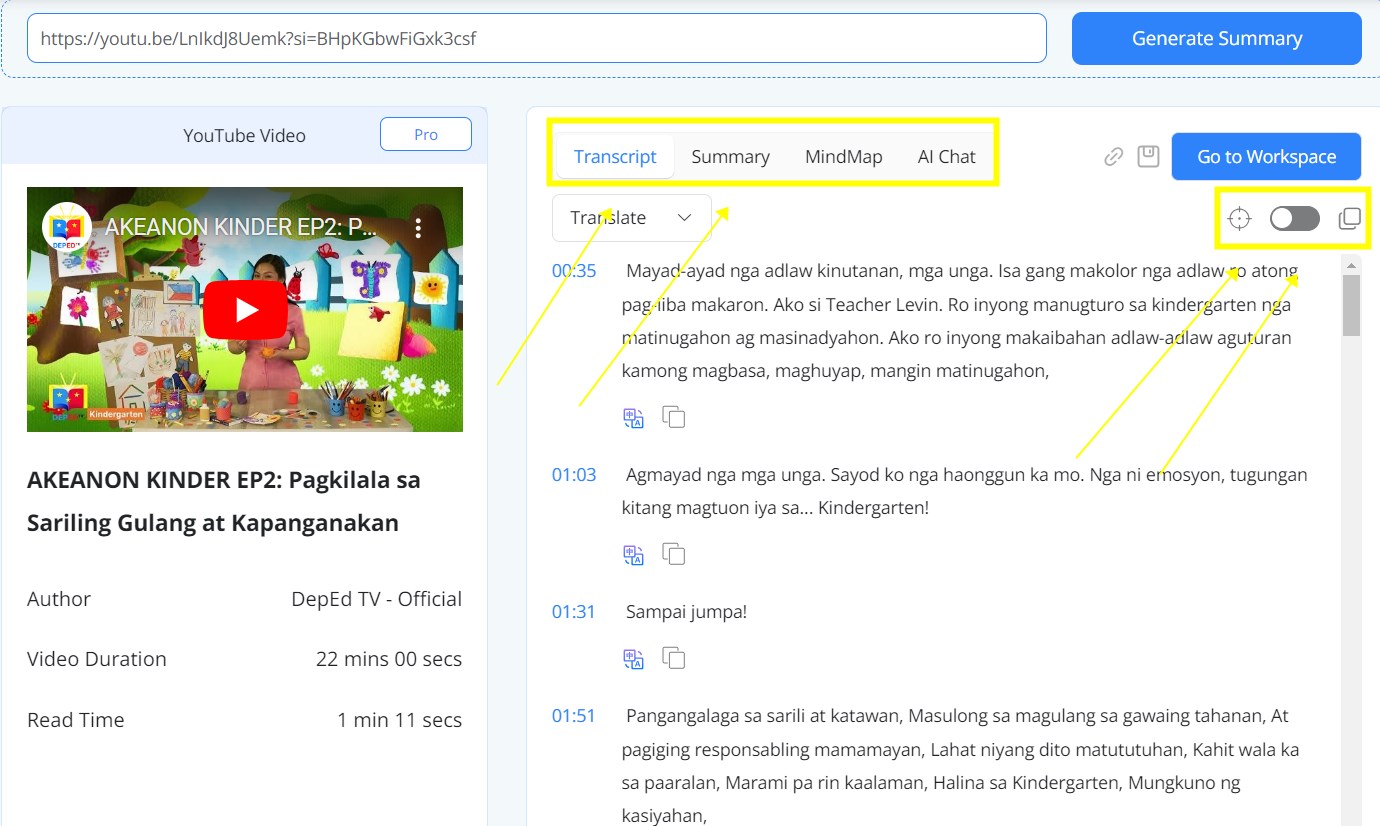The height and width of the screenshot is (826, 1380).
Task: Jump to the 00:35 timestamp link
Action: coord(575,270)
